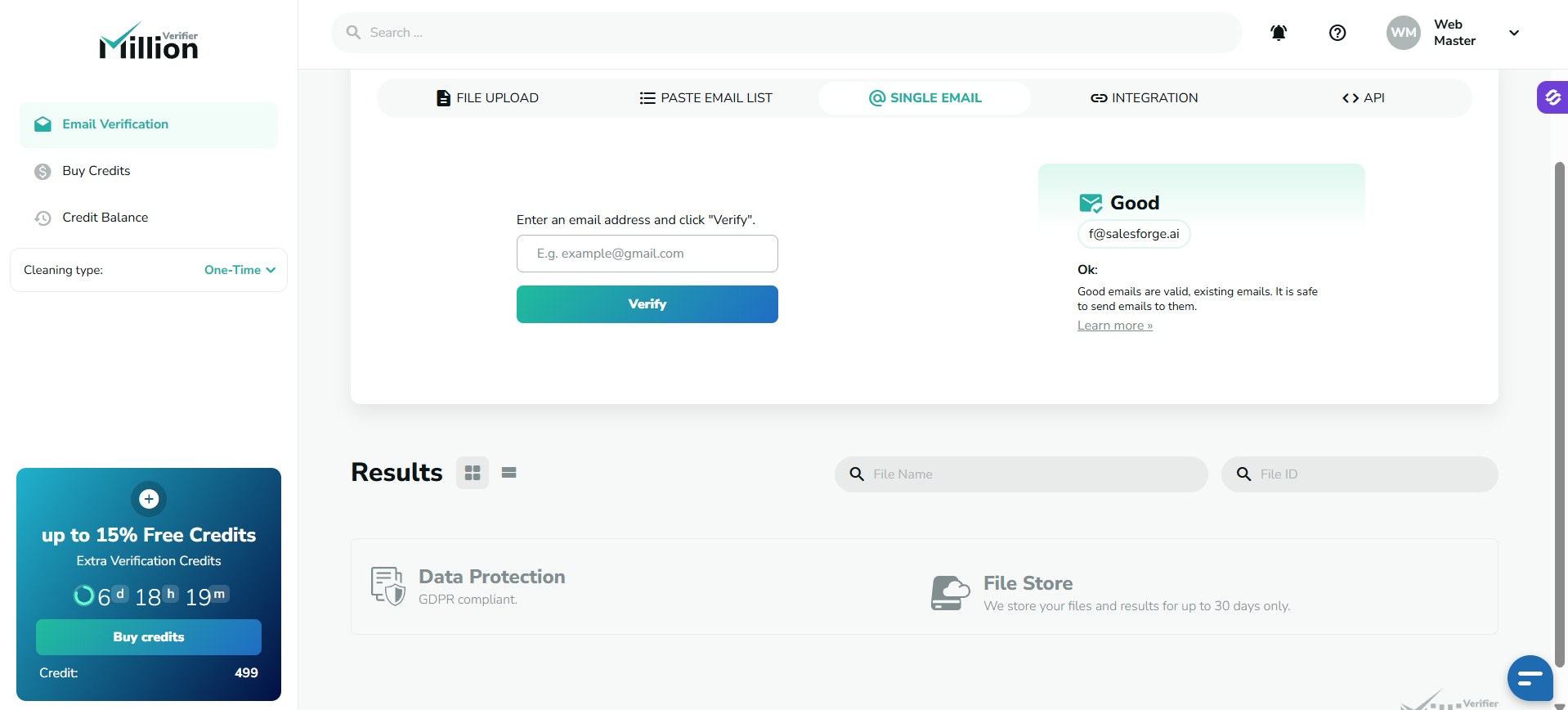Image resolution: width=1568 pixels, height=710 pixels.
Task: Open the help question mark icon
Action: coord(1337,33)
